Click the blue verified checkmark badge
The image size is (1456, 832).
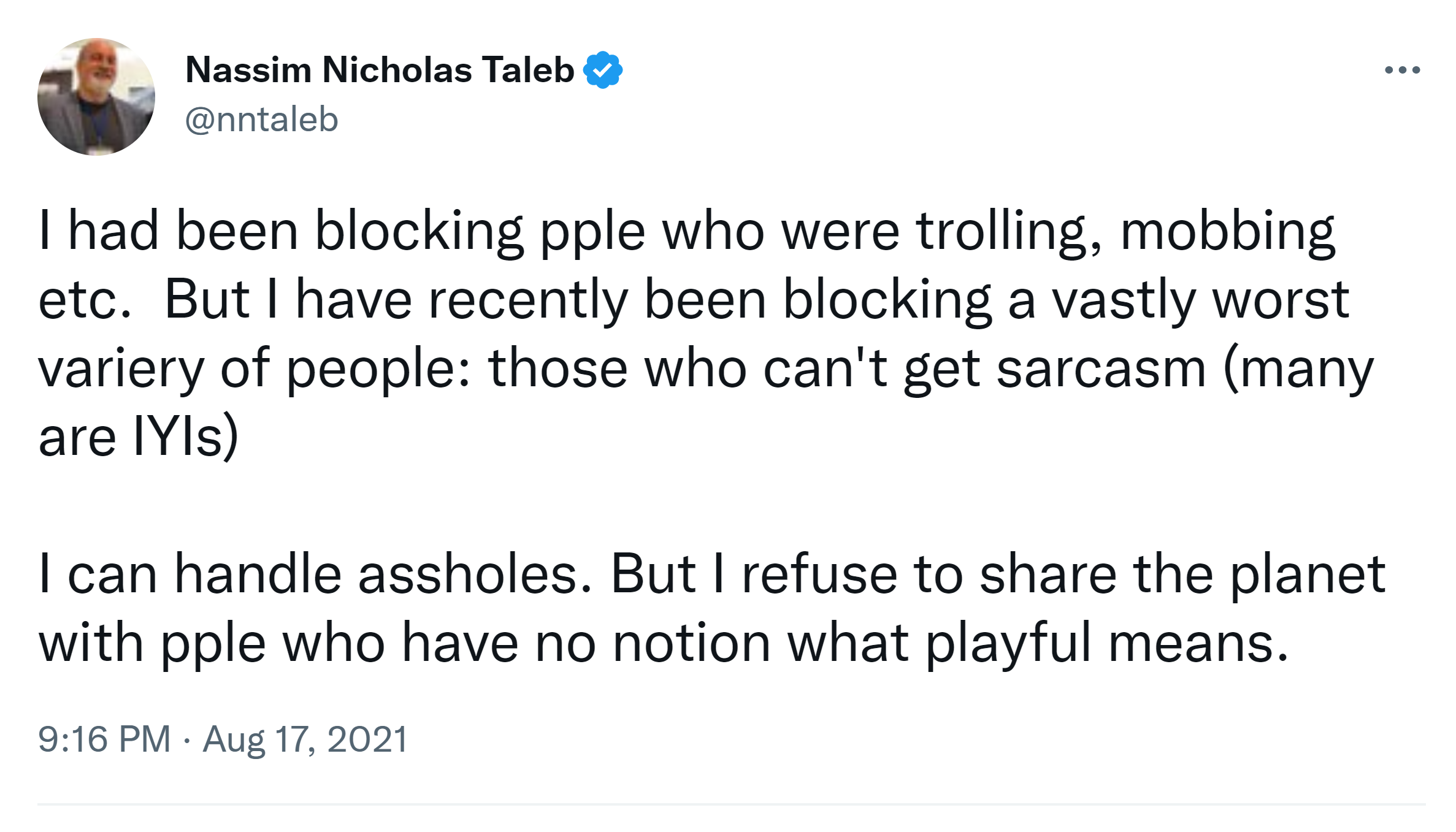point(602,70)
